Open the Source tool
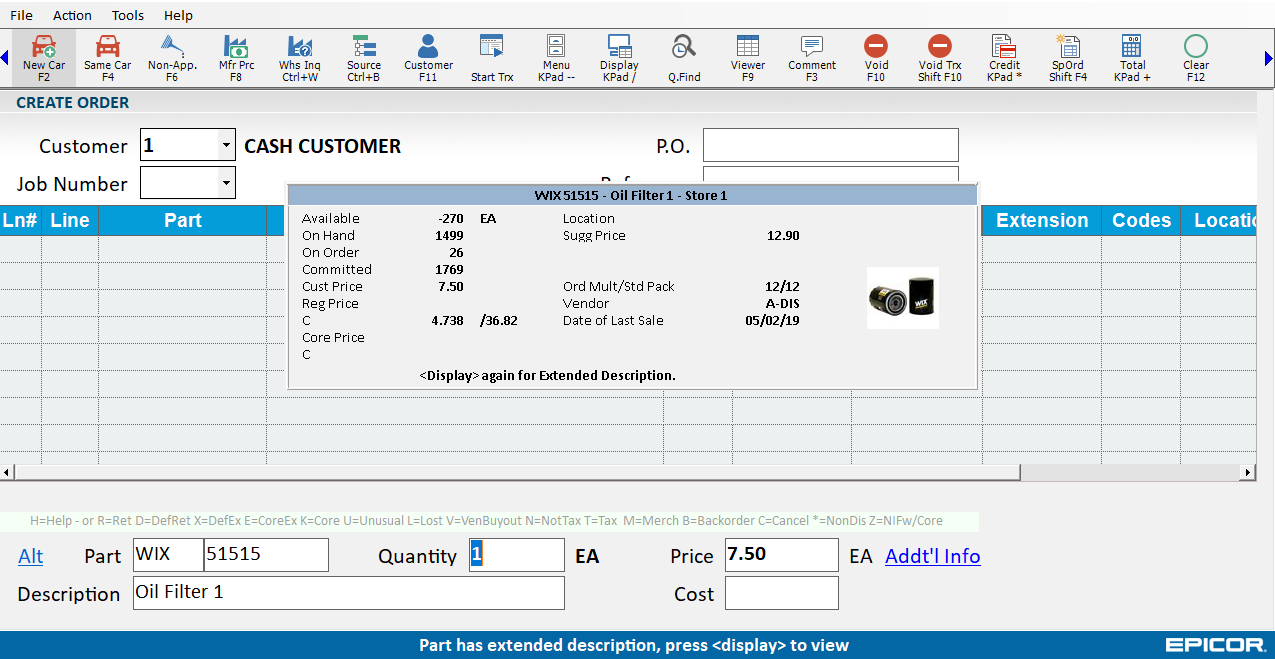The image size is (1275, 659). 363,57
